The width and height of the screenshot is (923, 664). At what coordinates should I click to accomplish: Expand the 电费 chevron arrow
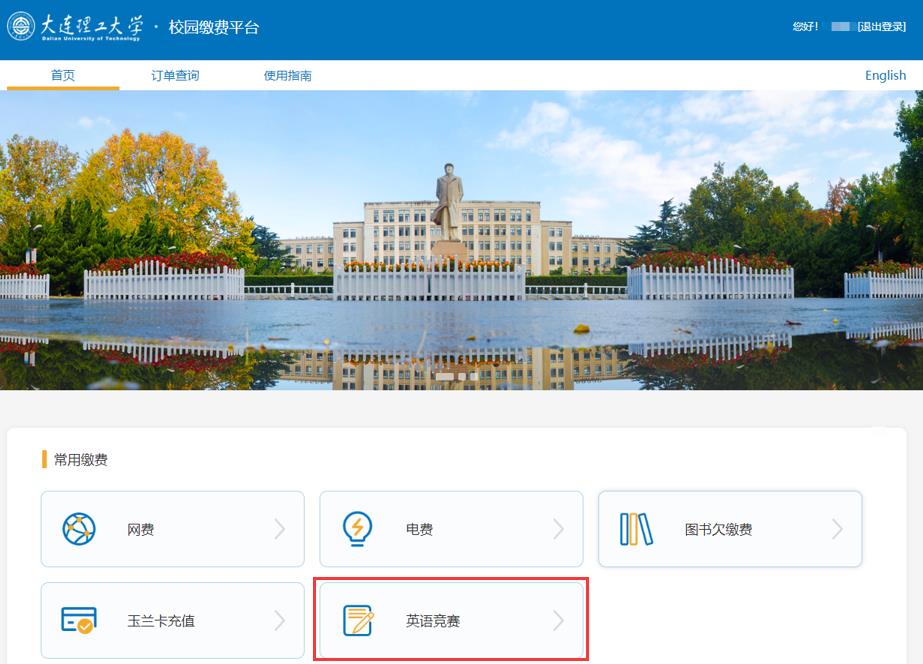coord(559,529)
